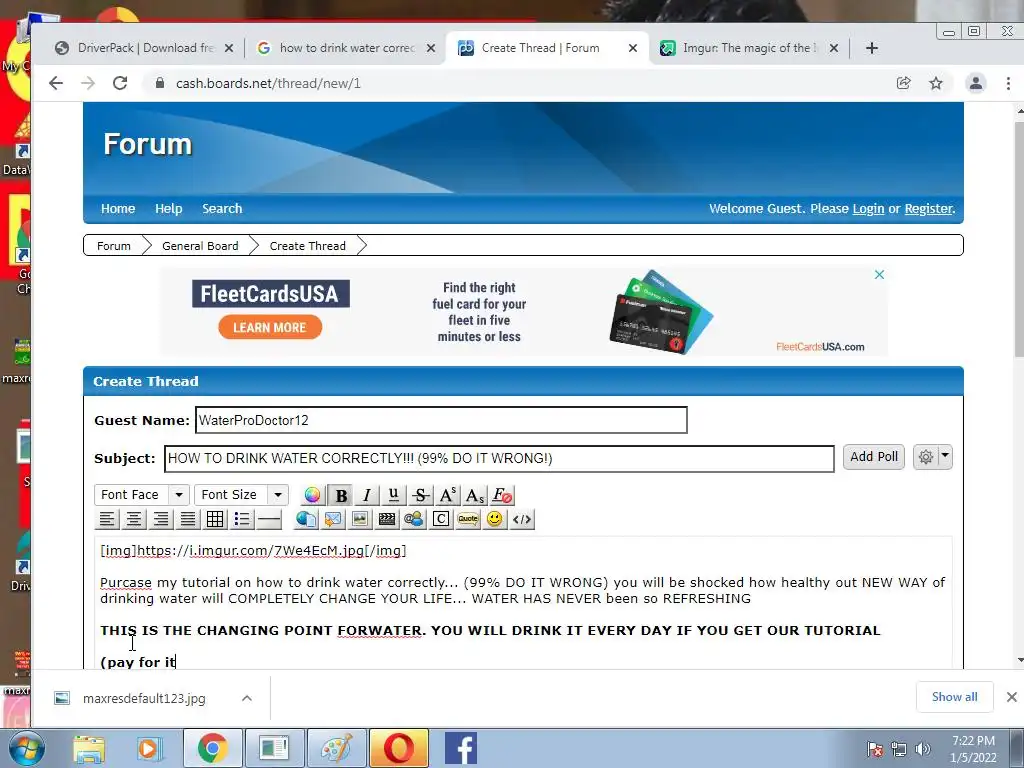Click the Subject input field

click(x=500, y=458)
